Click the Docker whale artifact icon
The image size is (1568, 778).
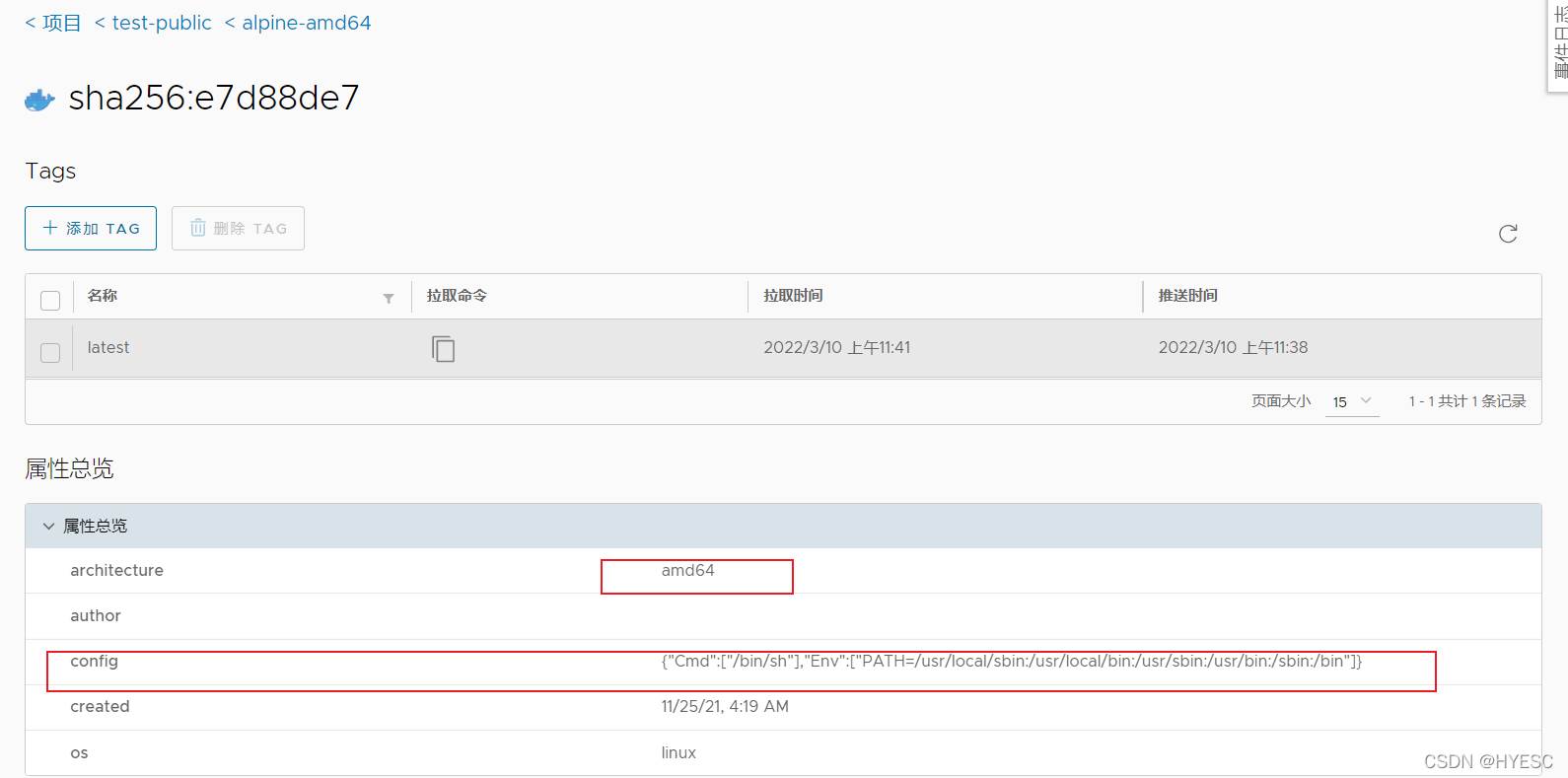coord(39,100)
